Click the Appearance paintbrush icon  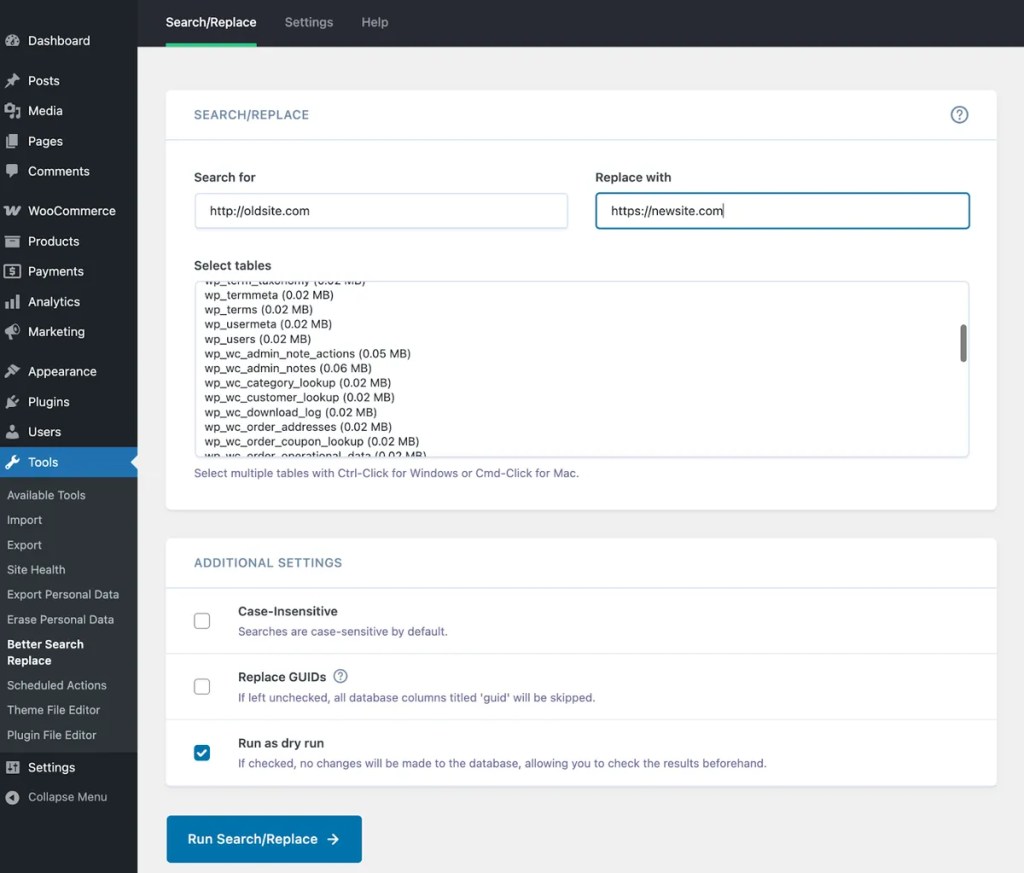click(12, 371)
